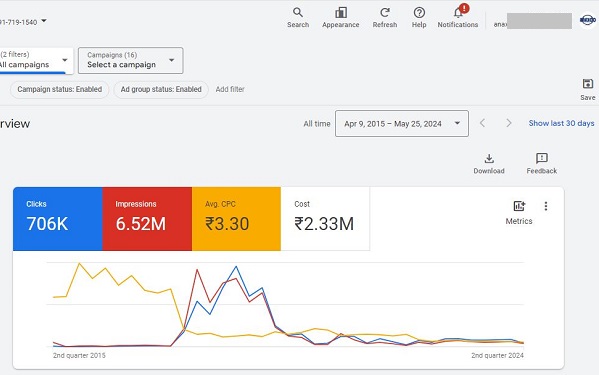The image size is (599, 375).
Task: Open the Search tool
Action: pyautogui.click(x=298, y=18)
